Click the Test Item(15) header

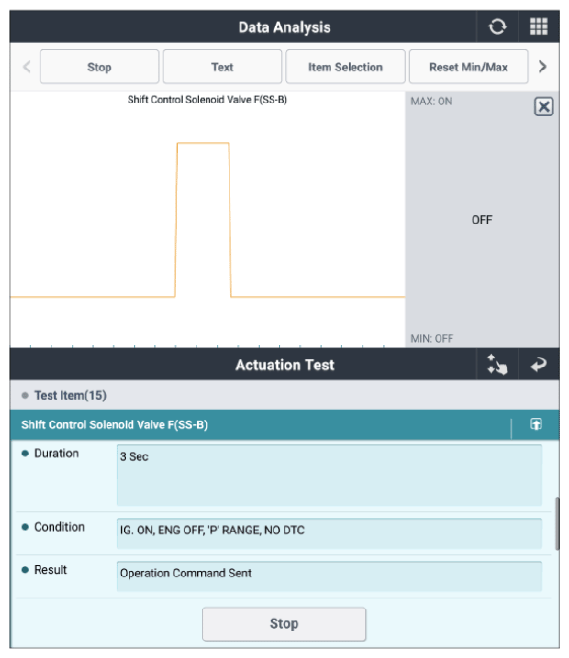point(284,395)
